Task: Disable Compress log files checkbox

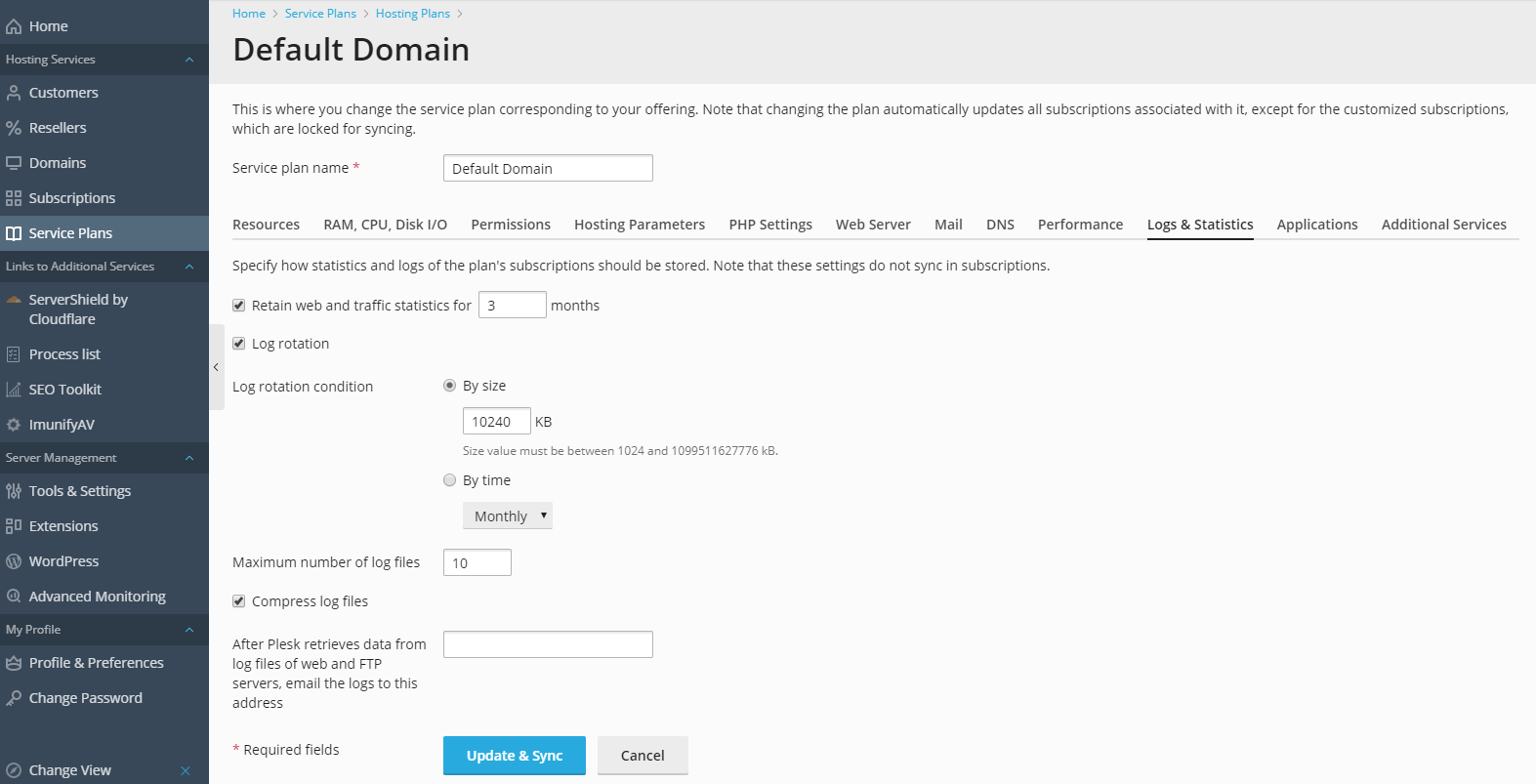Action: pos(239,601)
